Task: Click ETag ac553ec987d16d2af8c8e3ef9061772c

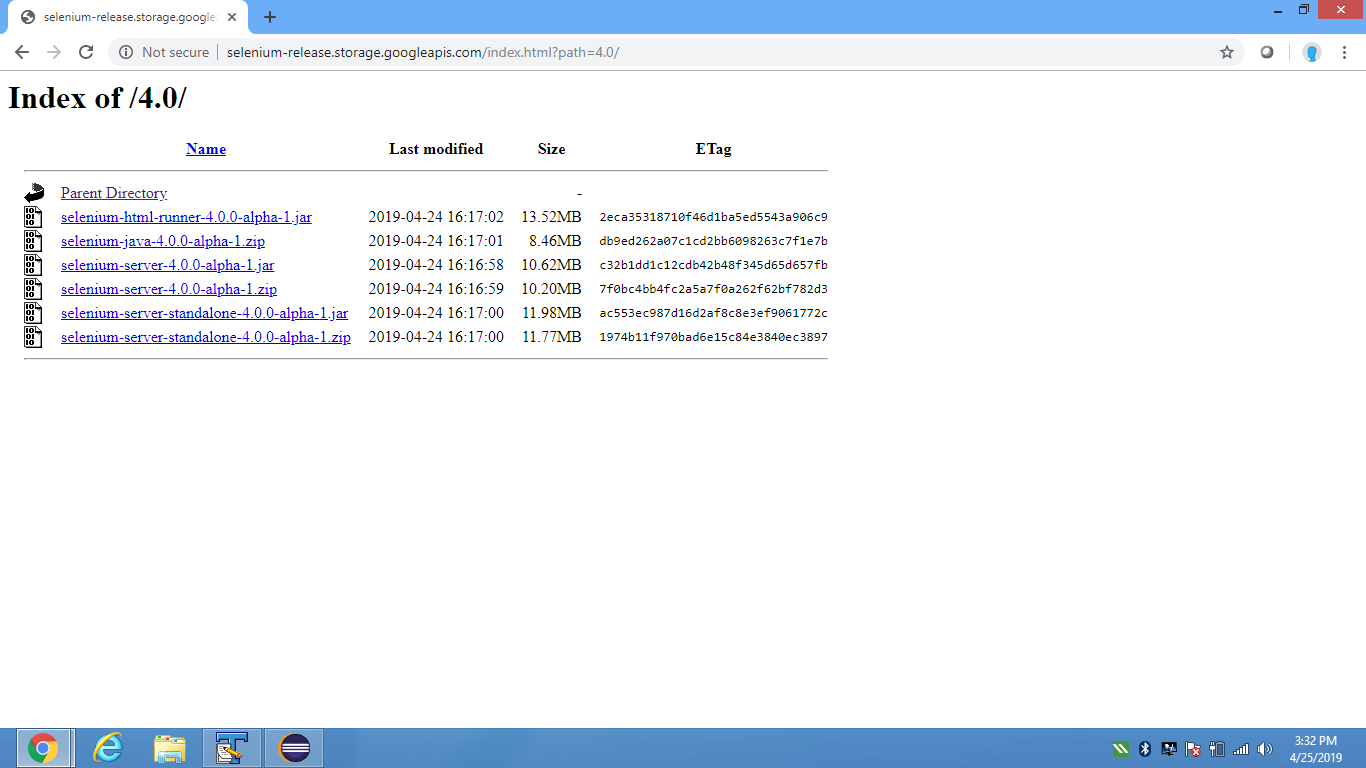Action: 714,313
